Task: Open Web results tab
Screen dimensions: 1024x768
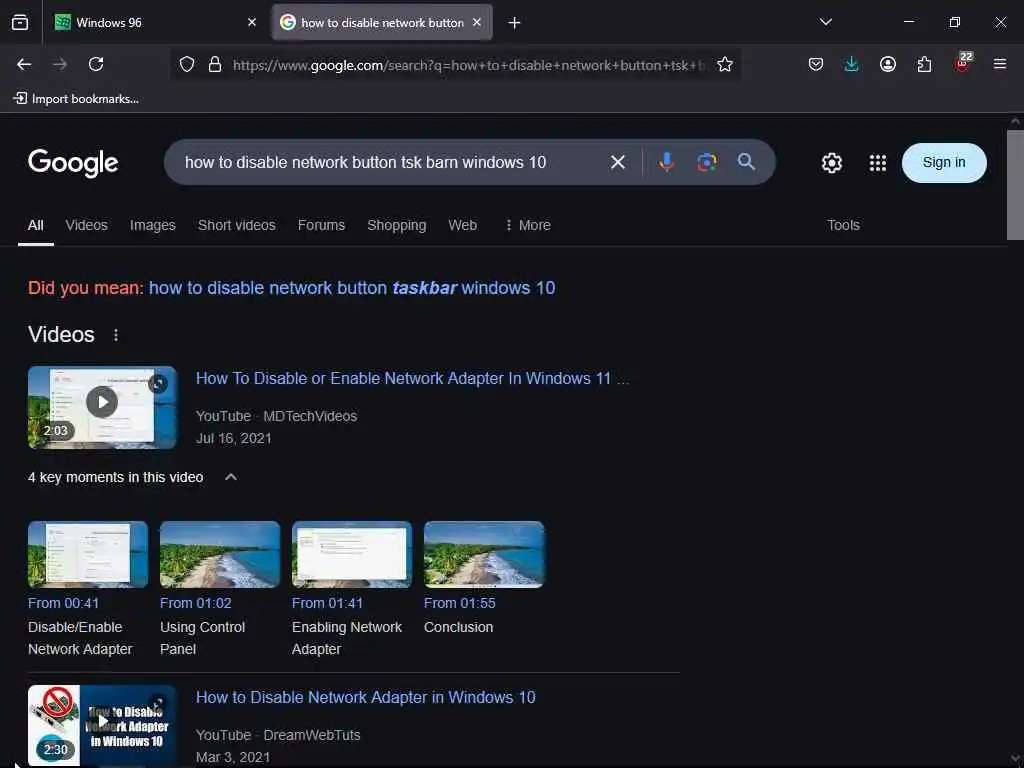Action: point(462,225)
